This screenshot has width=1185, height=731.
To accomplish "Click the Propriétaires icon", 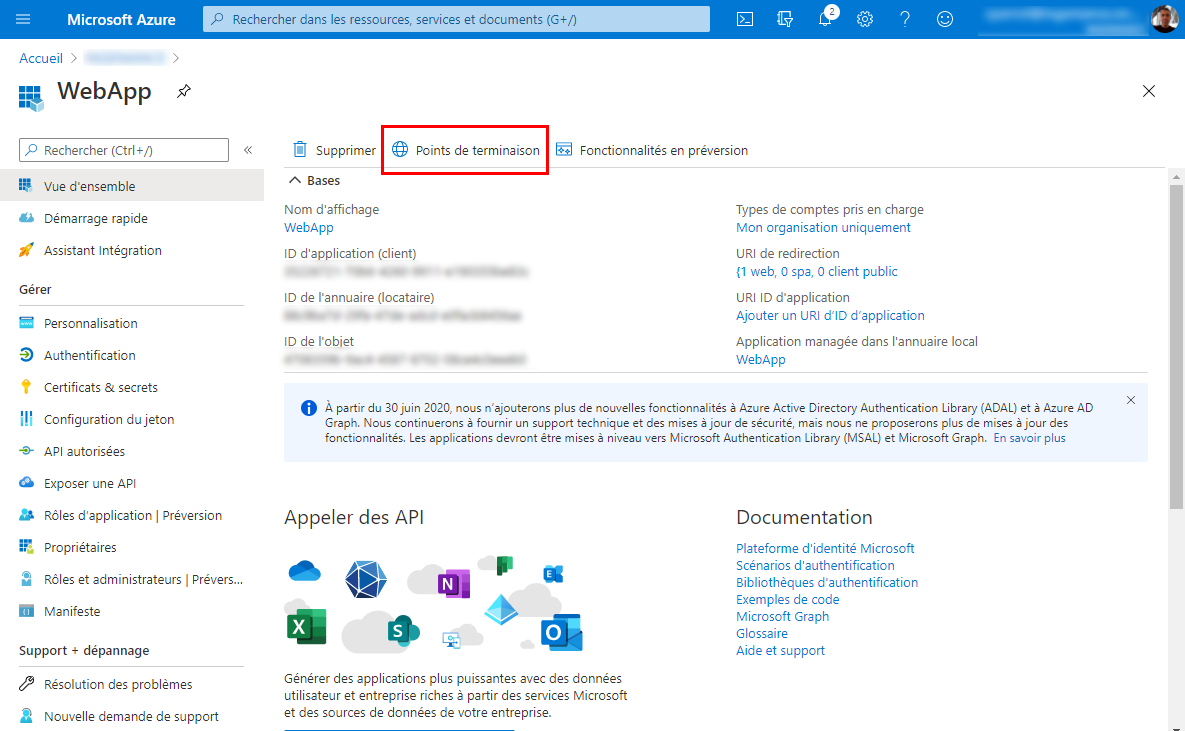I will pos(26,547).
